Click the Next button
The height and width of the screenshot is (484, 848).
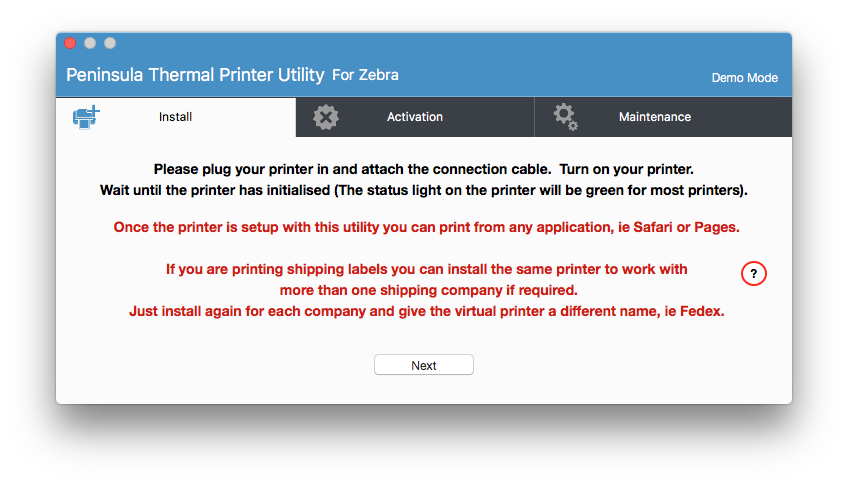coord(424,365)
